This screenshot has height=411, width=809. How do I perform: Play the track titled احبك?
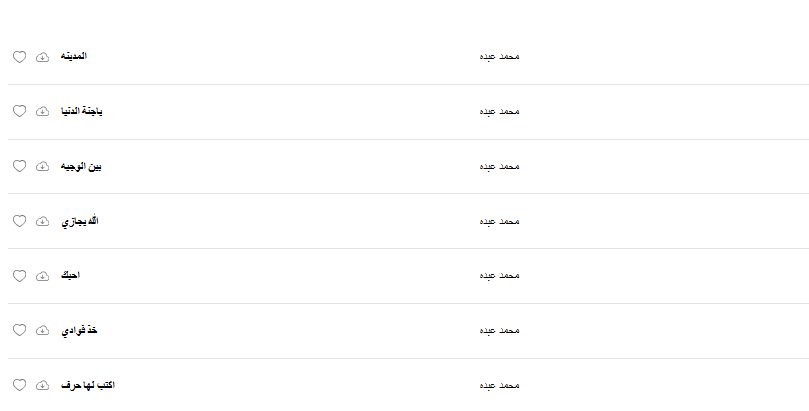pyautogui.click(x=70, y=275)
